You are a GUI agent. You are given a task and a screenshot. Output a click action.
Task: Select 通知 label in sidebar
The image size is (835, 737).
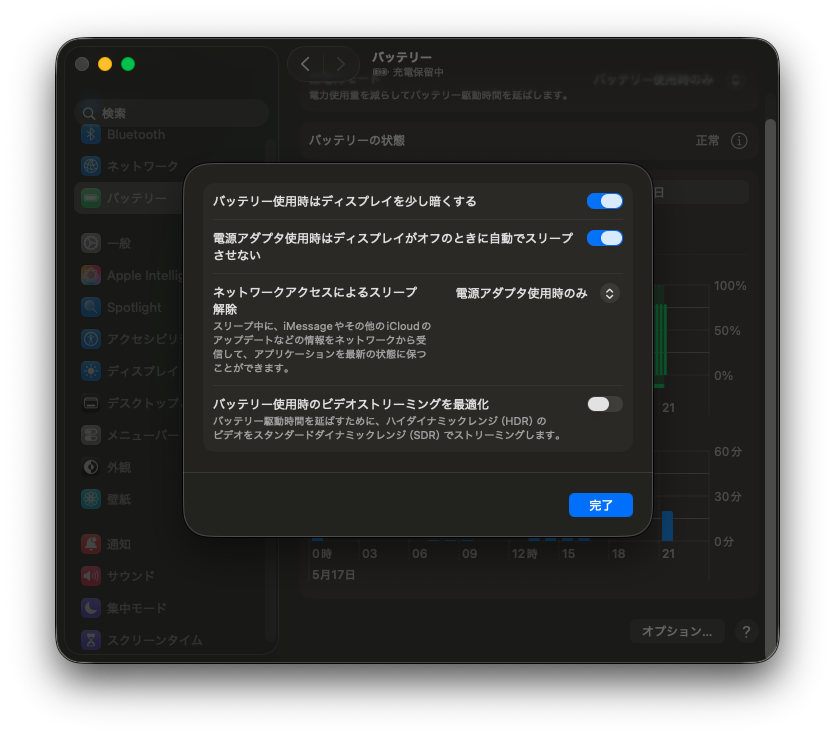[119, 544]
